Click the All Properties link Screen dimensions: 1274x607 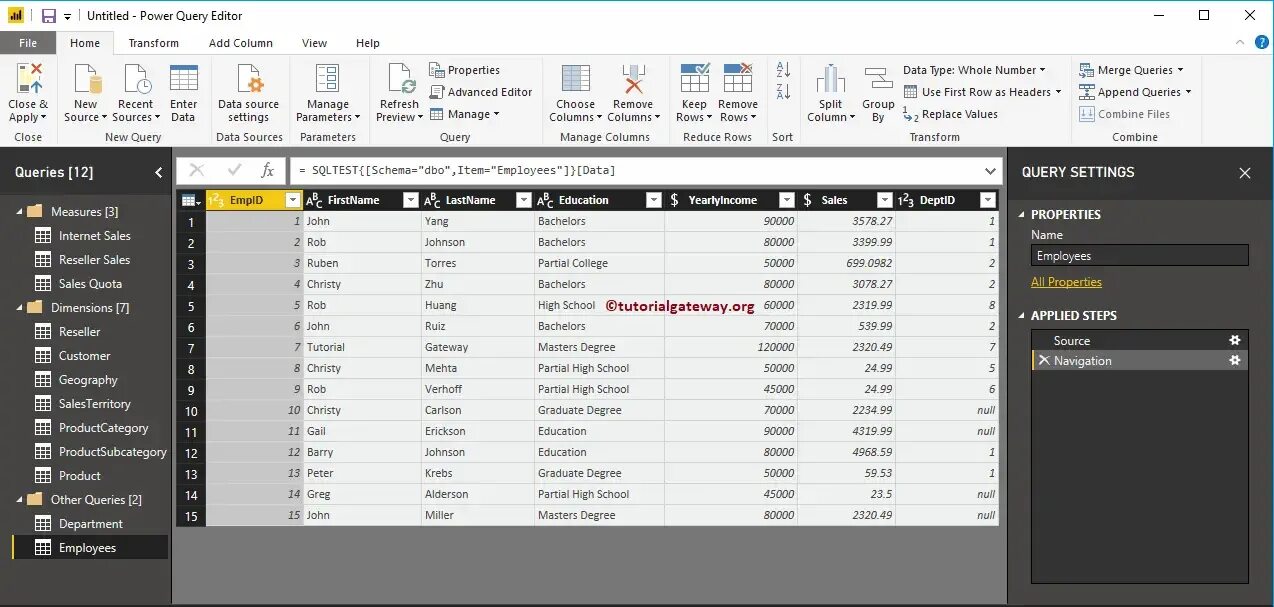point(1066,282)
